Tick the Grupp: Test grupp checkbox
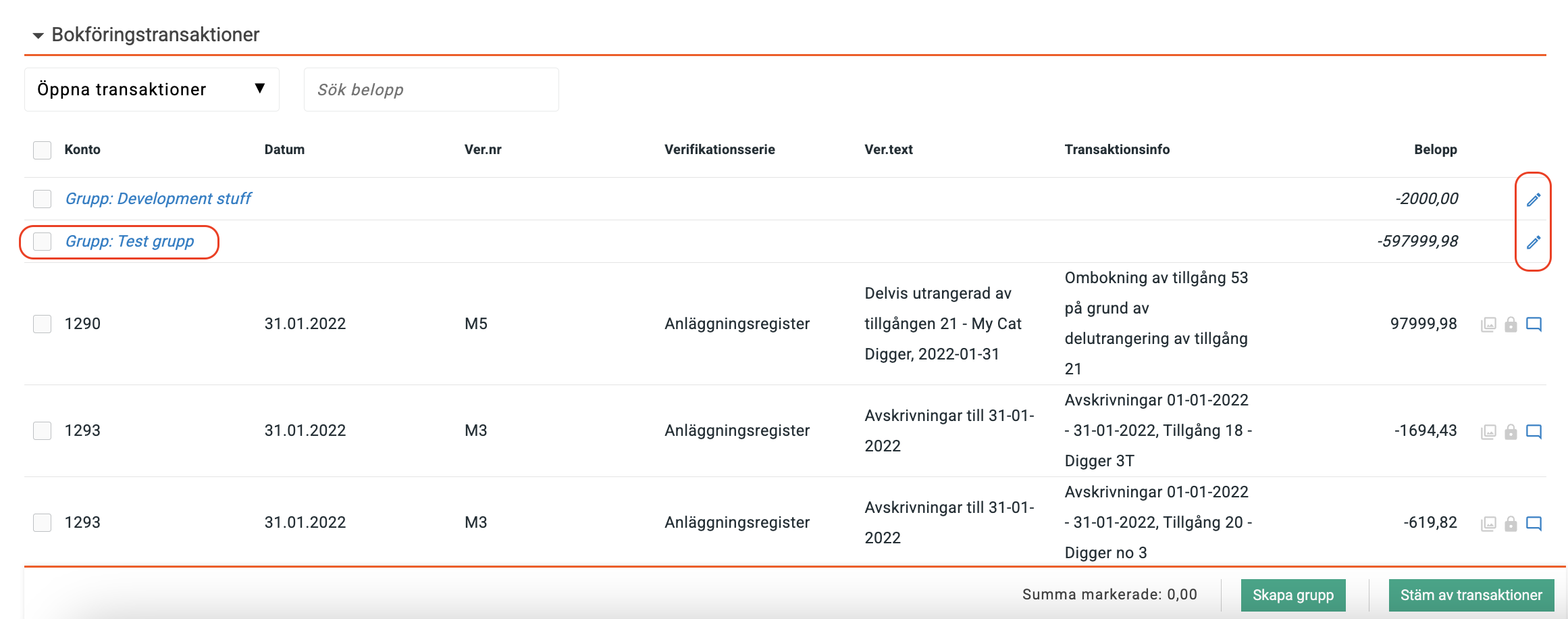1568x619 pixels. point(43,241)
